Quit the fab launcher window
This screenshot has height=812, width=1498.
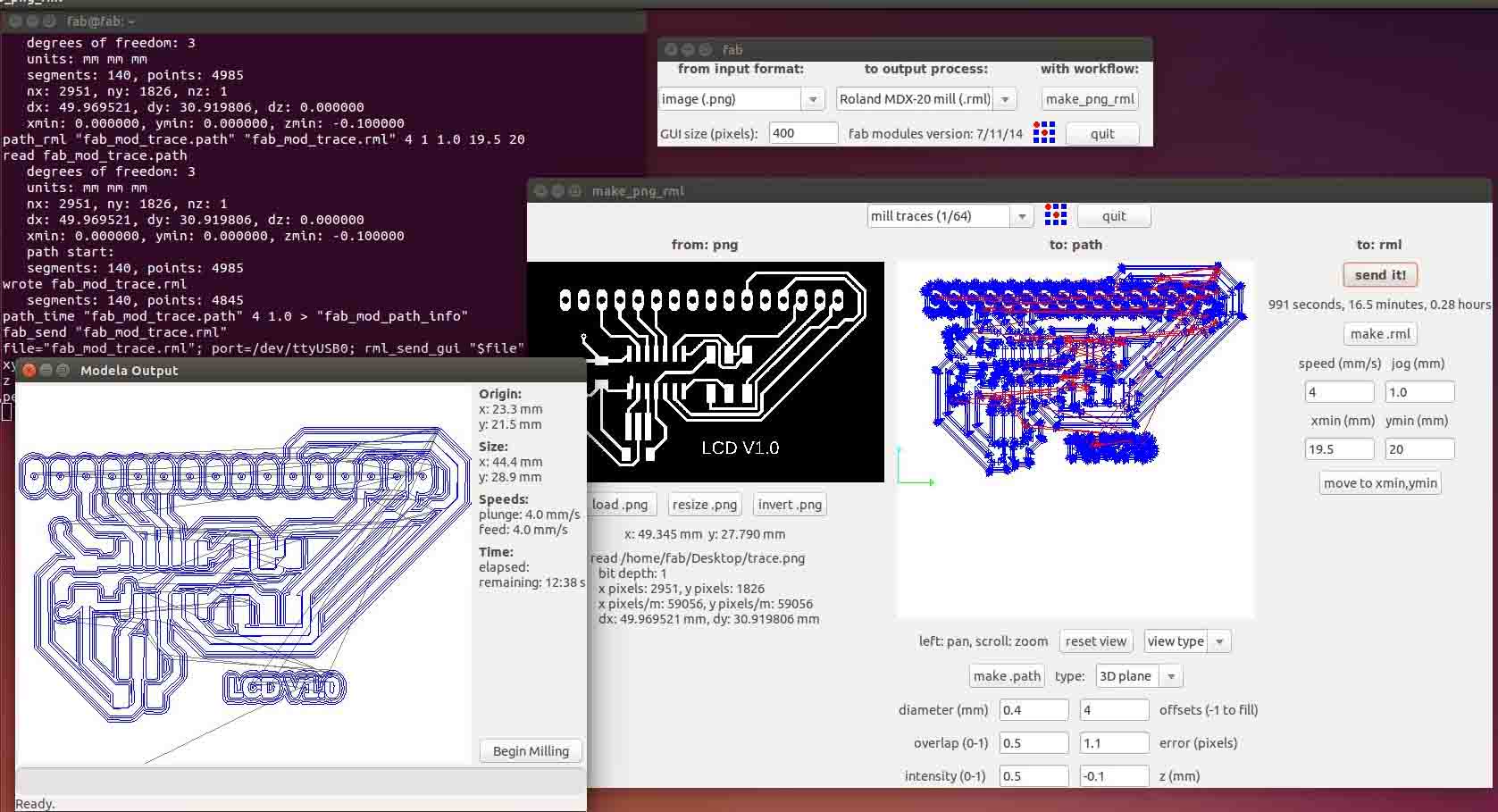coord(1102,134)
